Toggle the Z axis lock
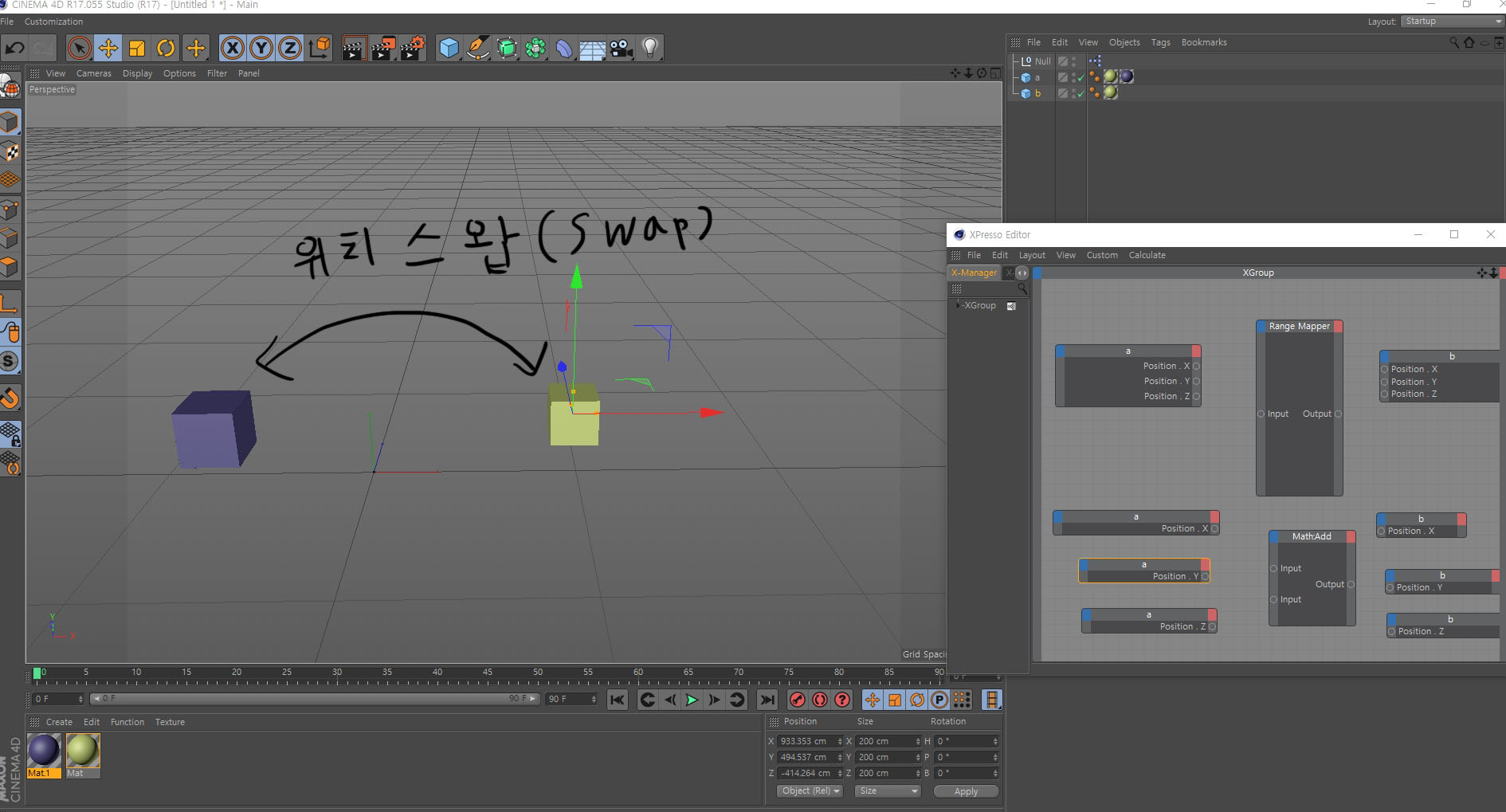 (290, 49)
